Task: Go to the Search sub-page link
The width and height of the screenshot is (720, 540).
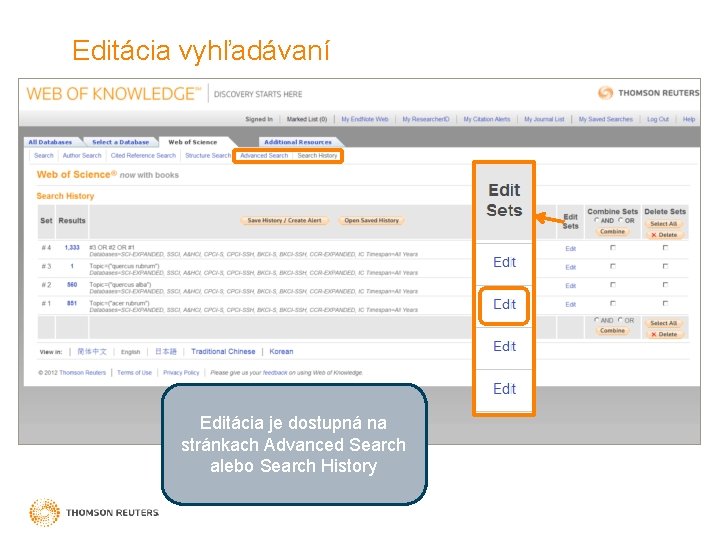Action: pos(44,156)
